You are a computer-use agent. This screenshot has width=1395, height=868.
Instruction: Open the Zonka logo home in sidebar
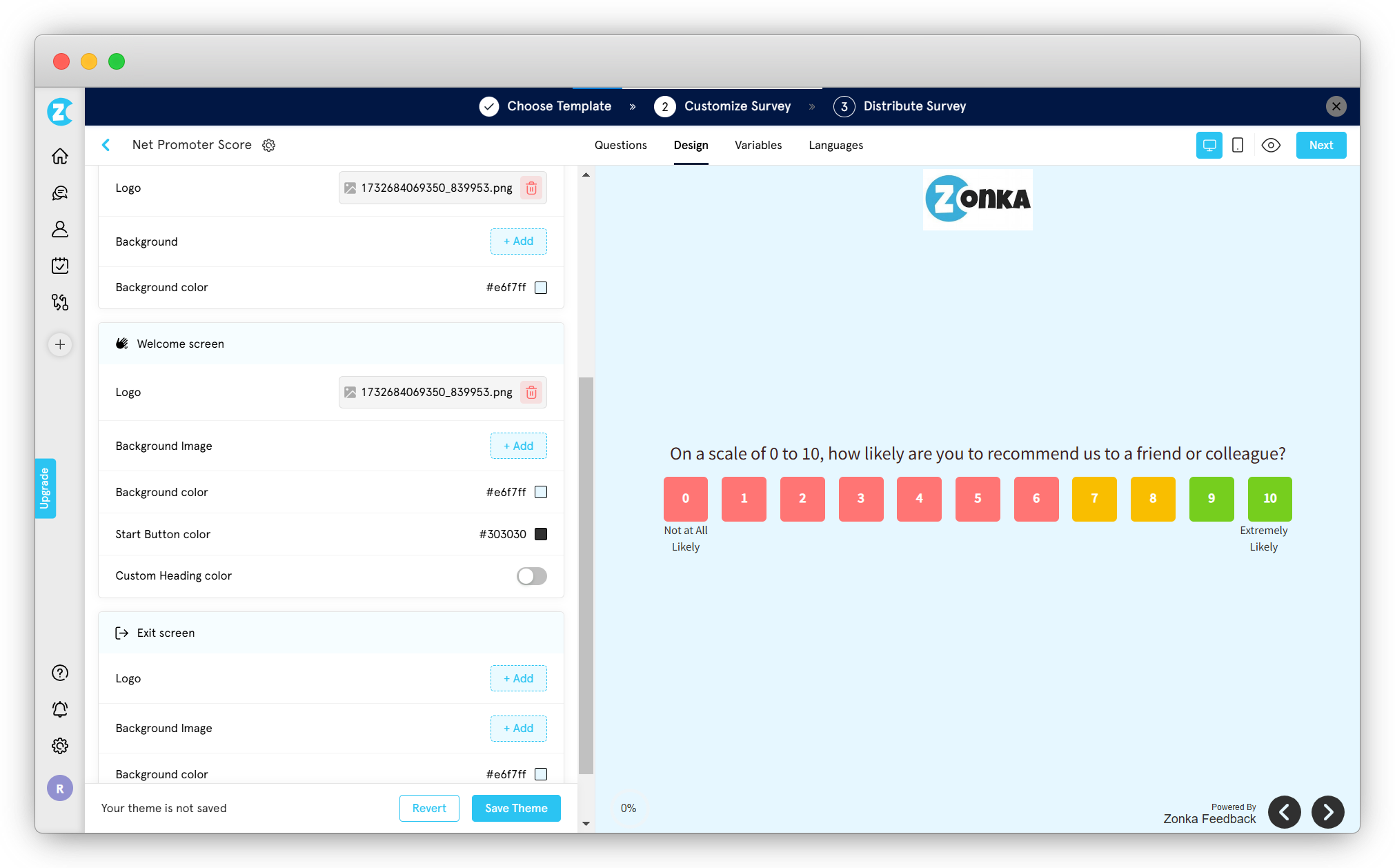(x=60, y=111)
